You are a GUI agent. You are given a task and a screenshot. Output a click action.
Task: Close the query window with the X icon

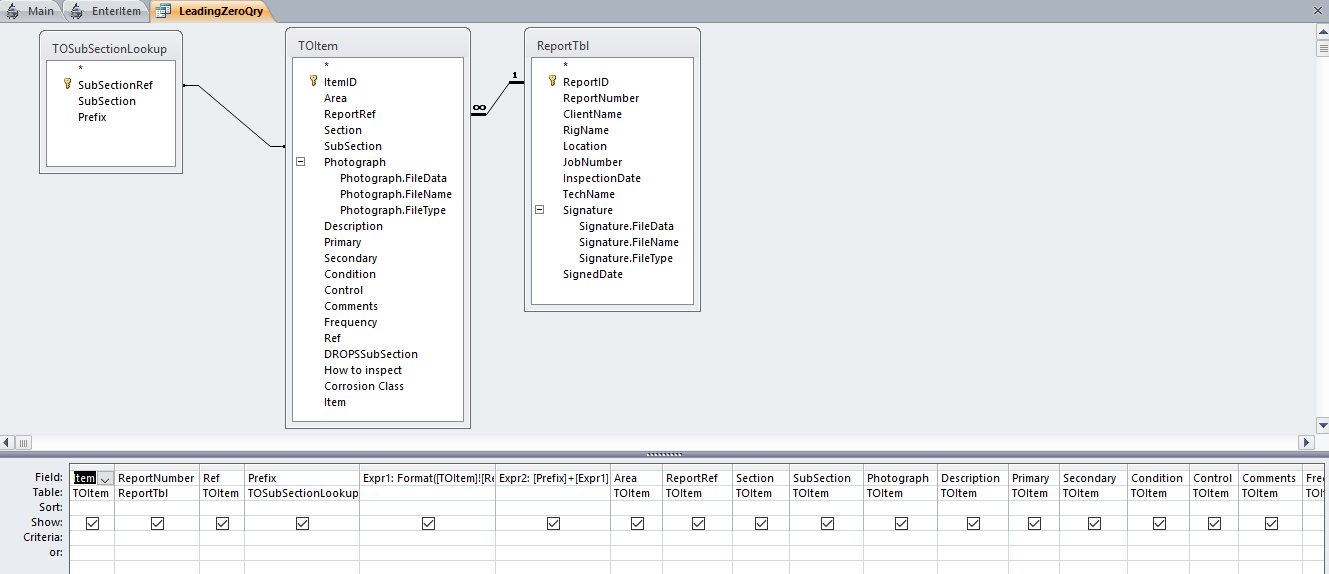1317,9
